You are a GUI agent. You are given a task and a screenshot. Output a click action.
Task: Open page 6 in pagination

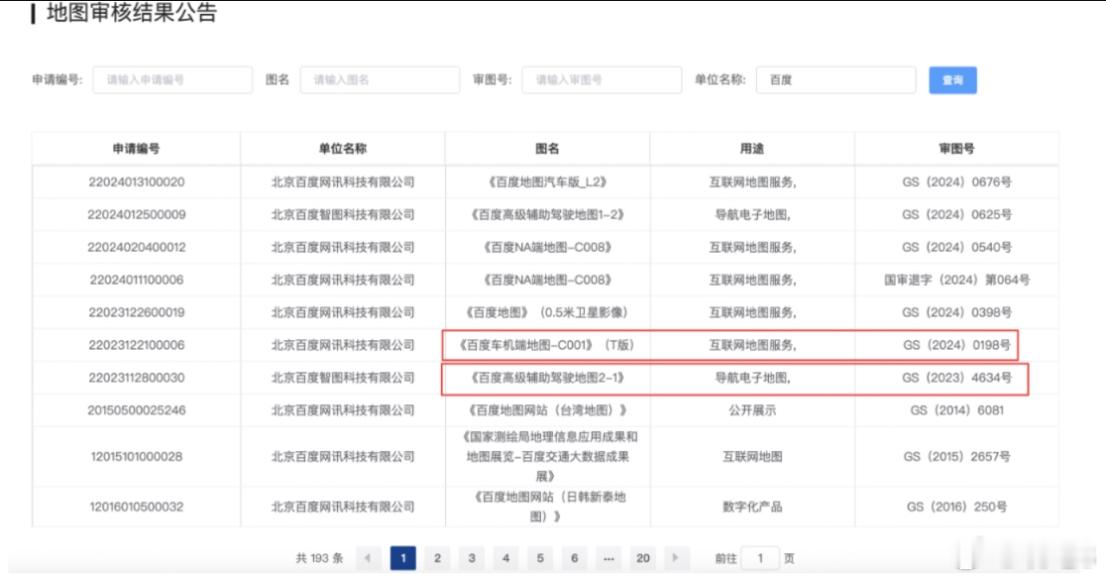coord(574,558)
